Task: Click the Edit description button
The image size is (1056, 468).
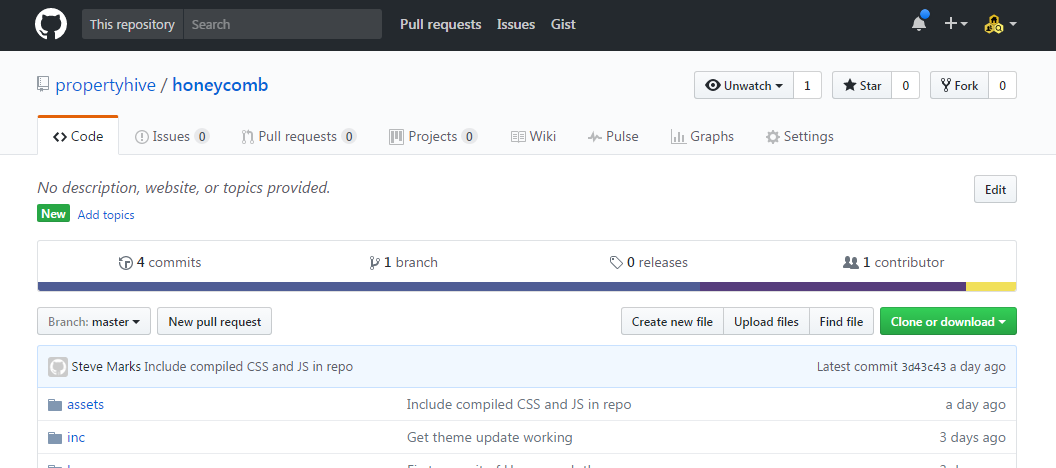Action: [995, 189]
